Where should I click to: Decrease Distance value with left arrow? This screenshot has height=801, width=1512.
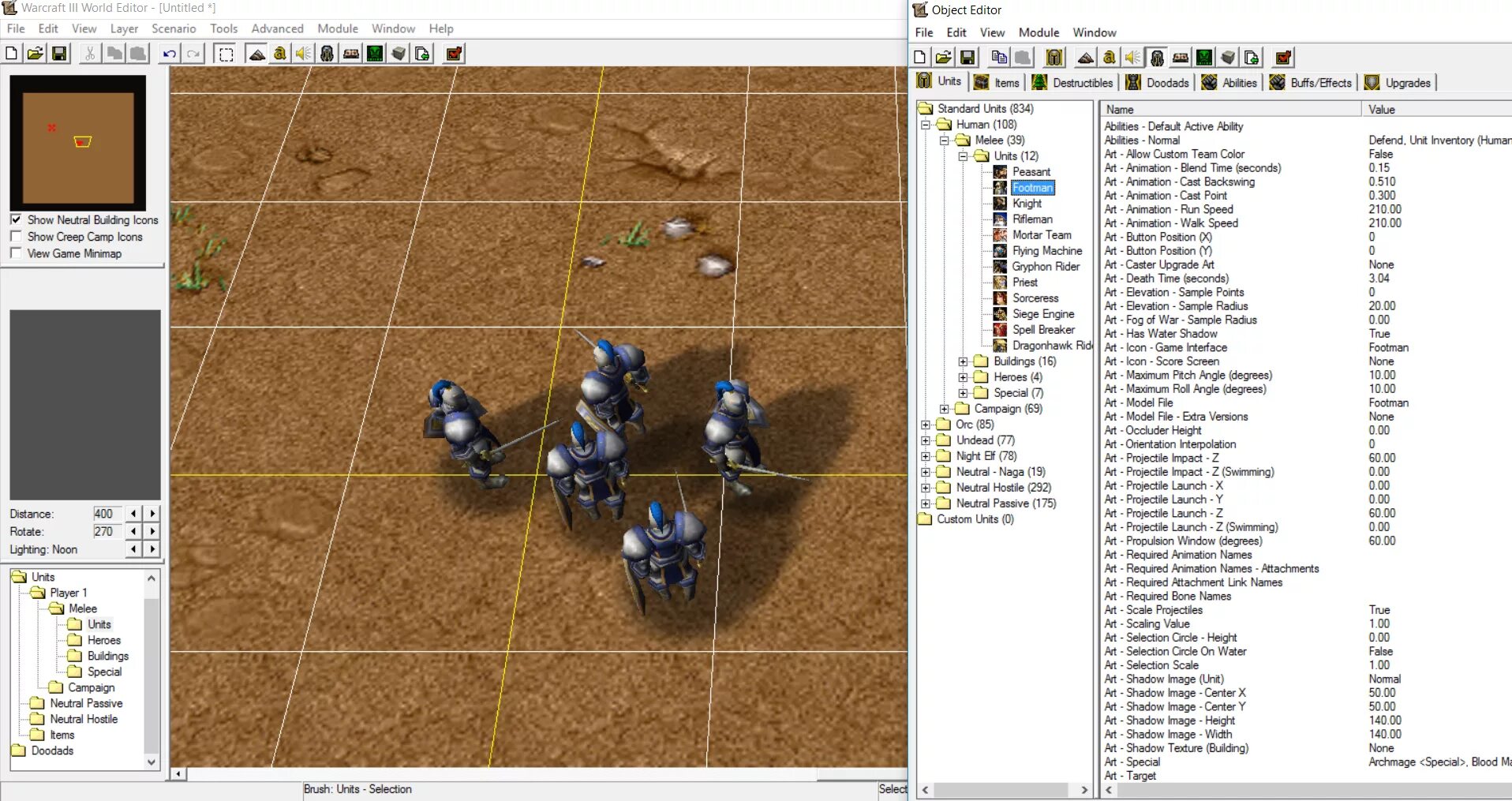(x=133, y=513)
